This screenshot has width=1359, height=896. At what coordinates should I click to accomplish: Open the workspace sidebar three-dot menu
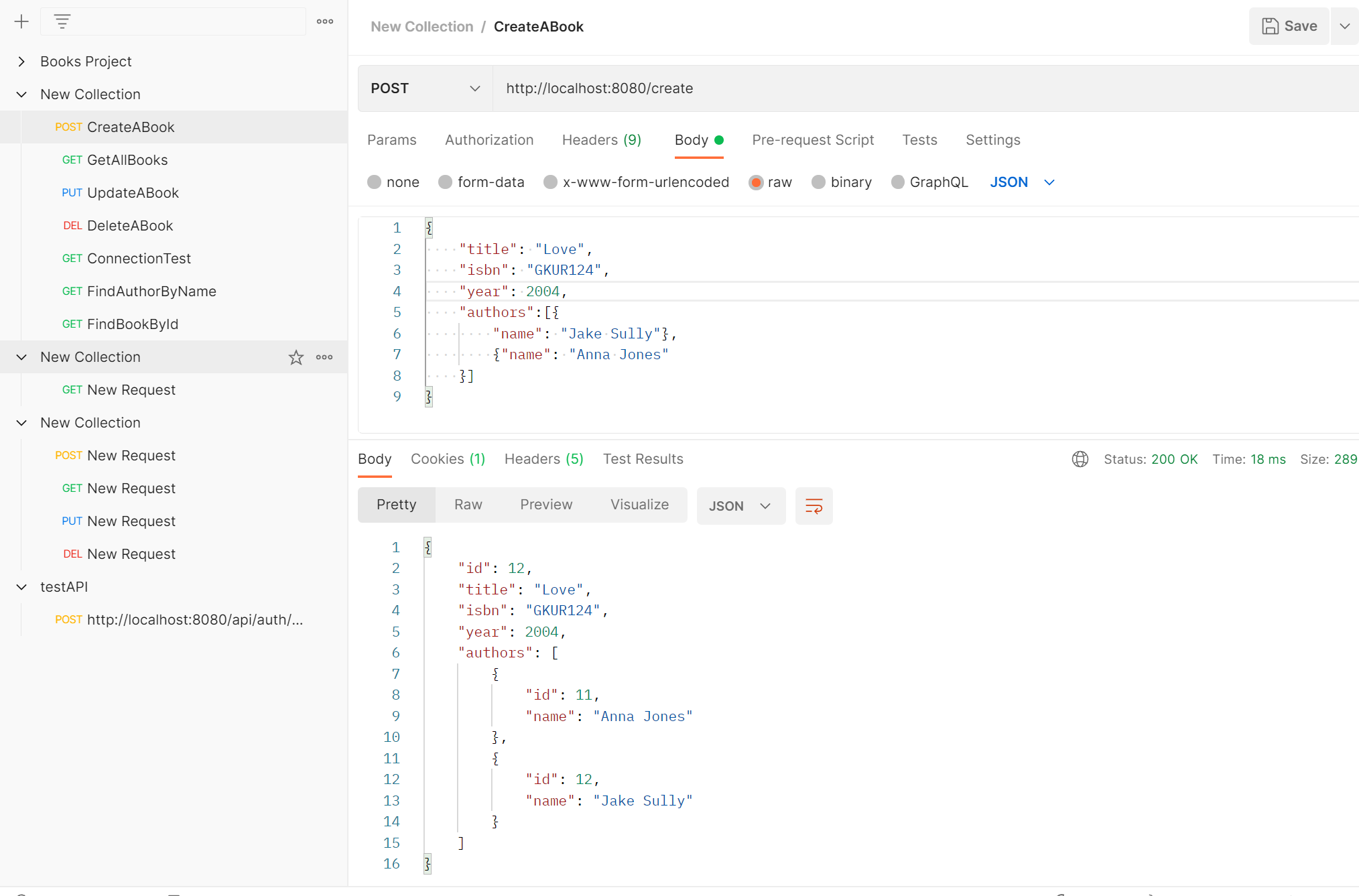pyautogui.click(x=324, y=21)
